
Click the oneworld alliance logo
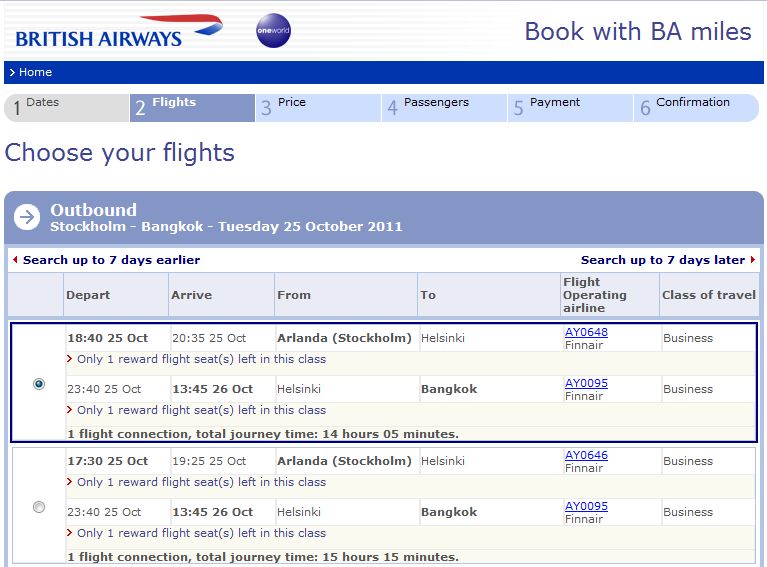pyautogui.click(x=273, y=31)
